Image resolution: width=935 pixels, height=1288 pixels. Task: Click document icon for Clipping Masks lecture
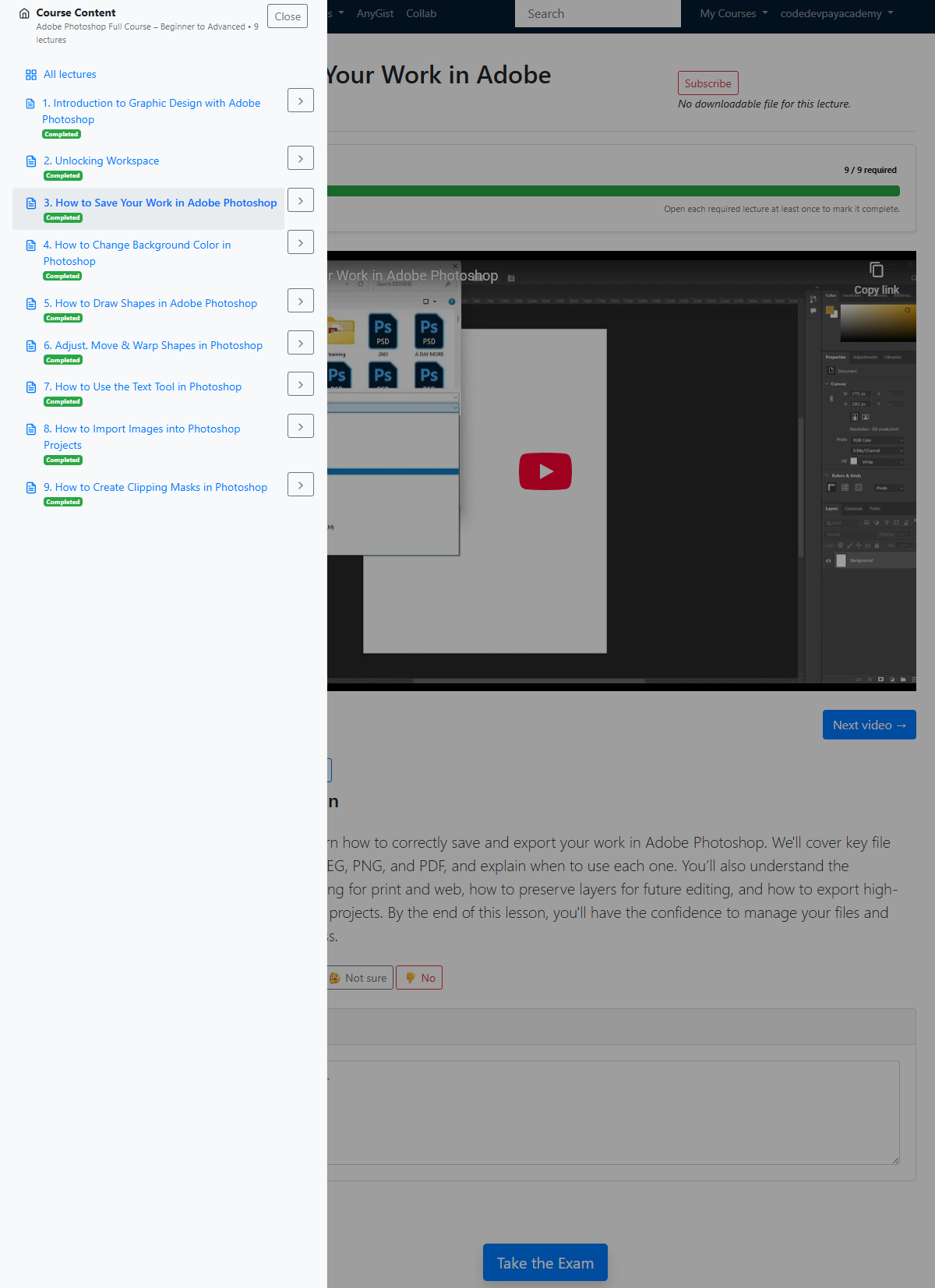pos(31,488)
